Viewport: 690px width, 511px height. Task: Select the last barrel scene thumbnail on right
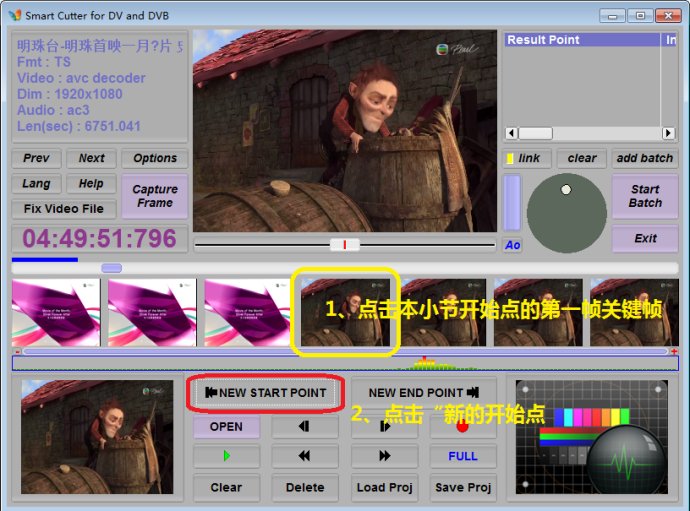(634, 312)
